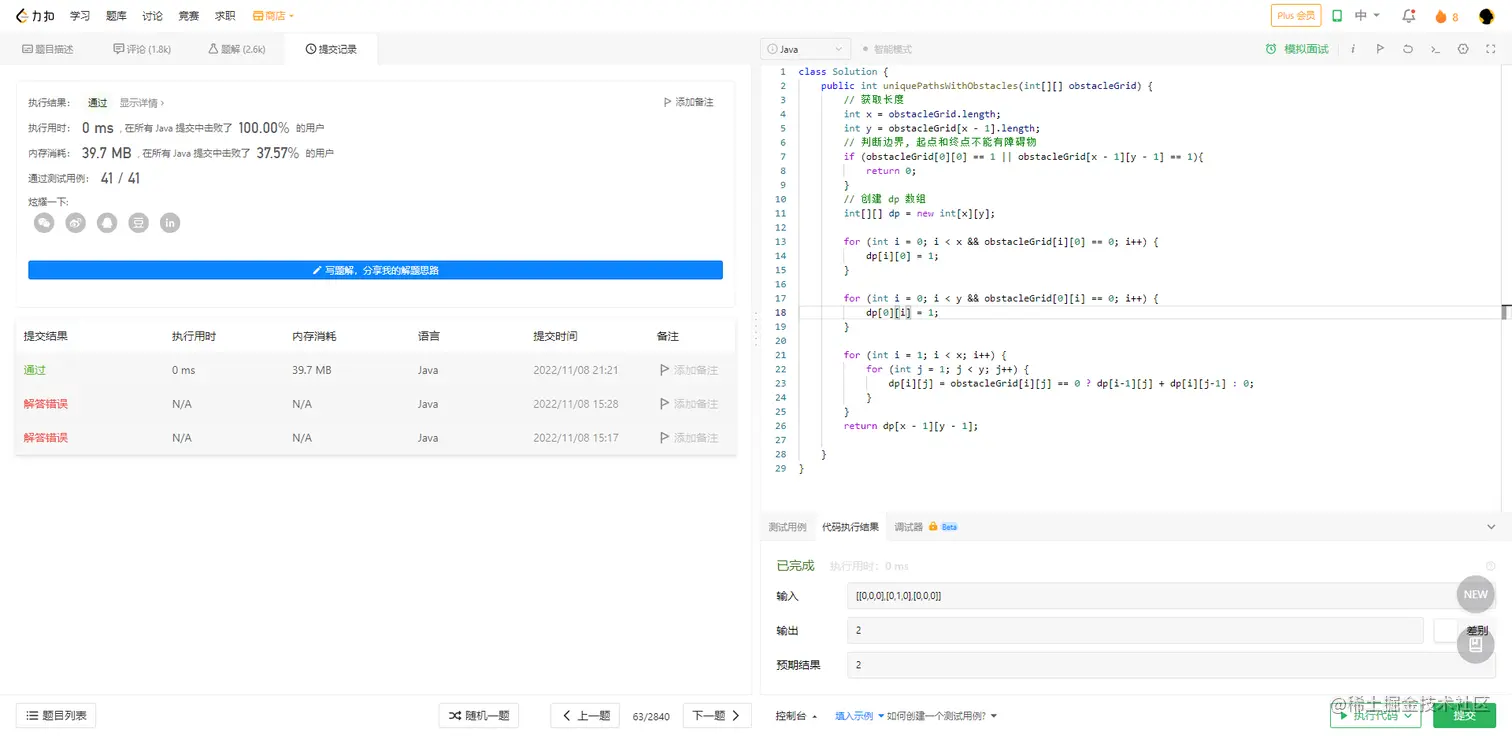Share result via the QQ icon

click(x=107, y=223)
